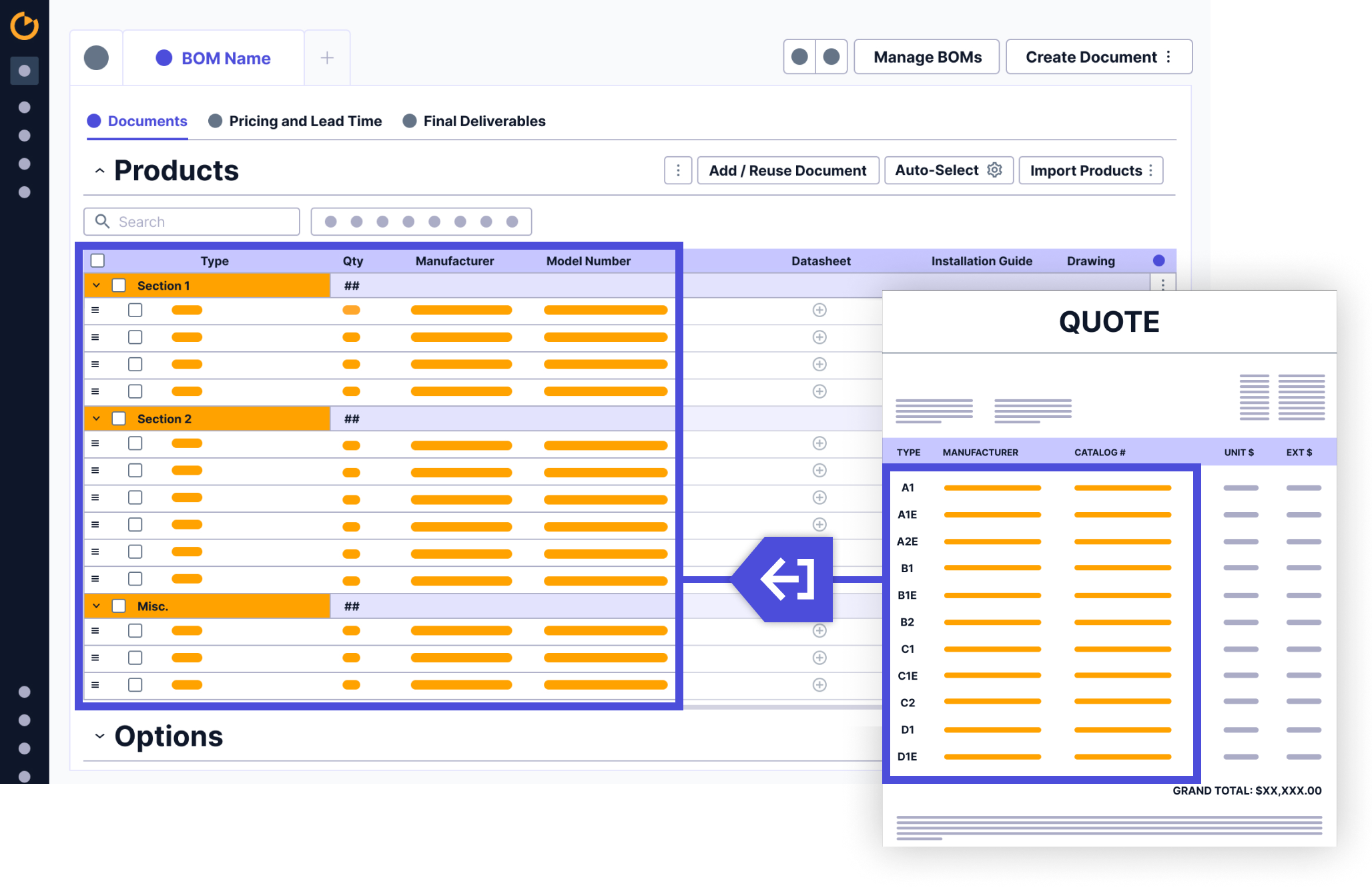1372x888 pixels.
Task: Check the Misc. section checkbox
Action: (119, 606)
